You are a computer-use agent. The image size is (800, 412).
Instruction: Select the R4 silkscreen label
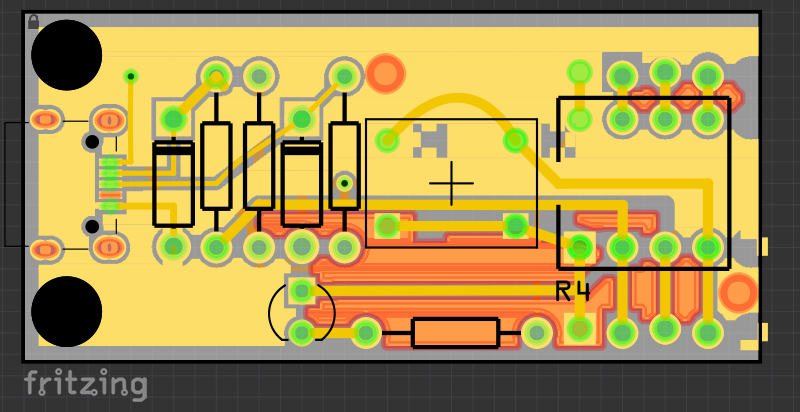[573, 292]
